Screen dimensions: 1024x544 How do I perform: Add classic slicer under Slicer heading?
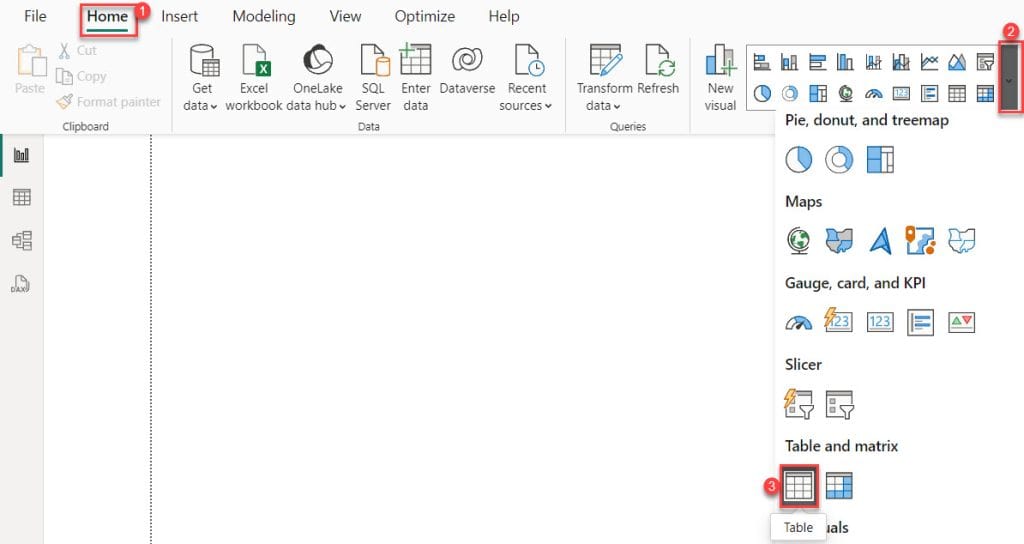pos(839,404)
